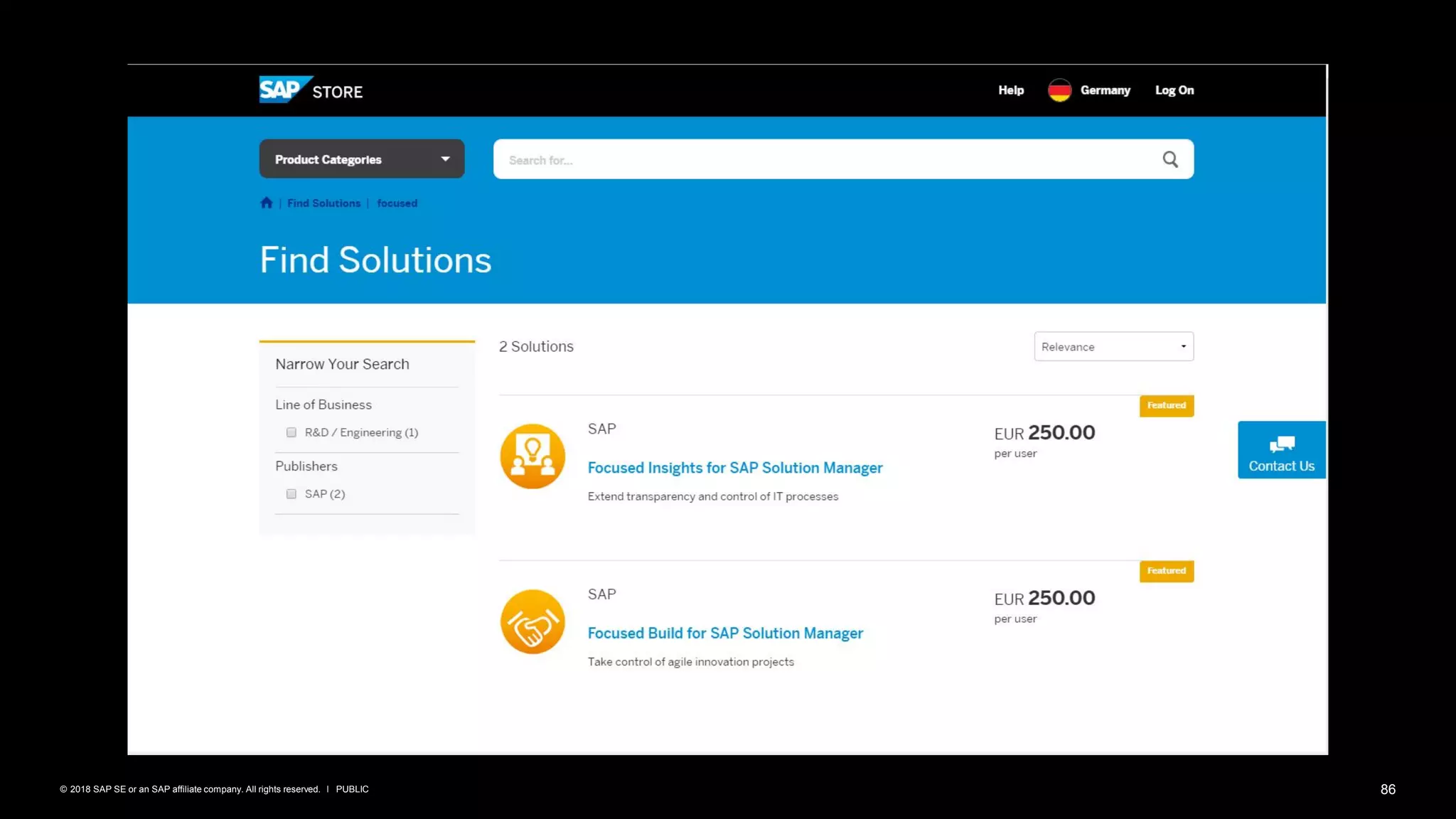Viewport: 1456px width, 819px height.
Task: Open the Focused Build handshake icon
Action: pos(532,622)
